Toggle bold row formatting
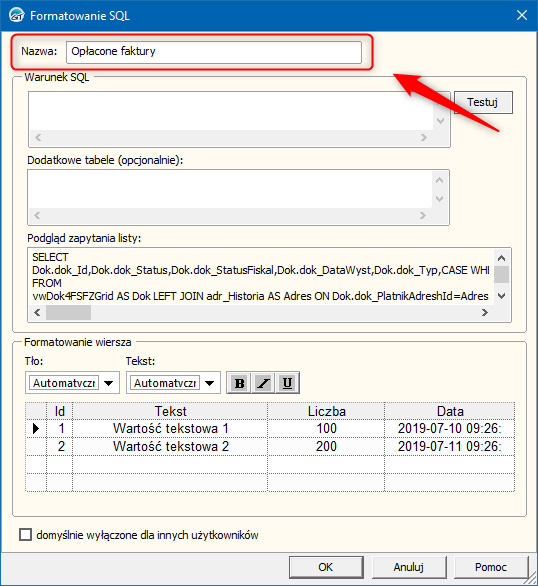538x586 pixels. click(x=239, y=383)
